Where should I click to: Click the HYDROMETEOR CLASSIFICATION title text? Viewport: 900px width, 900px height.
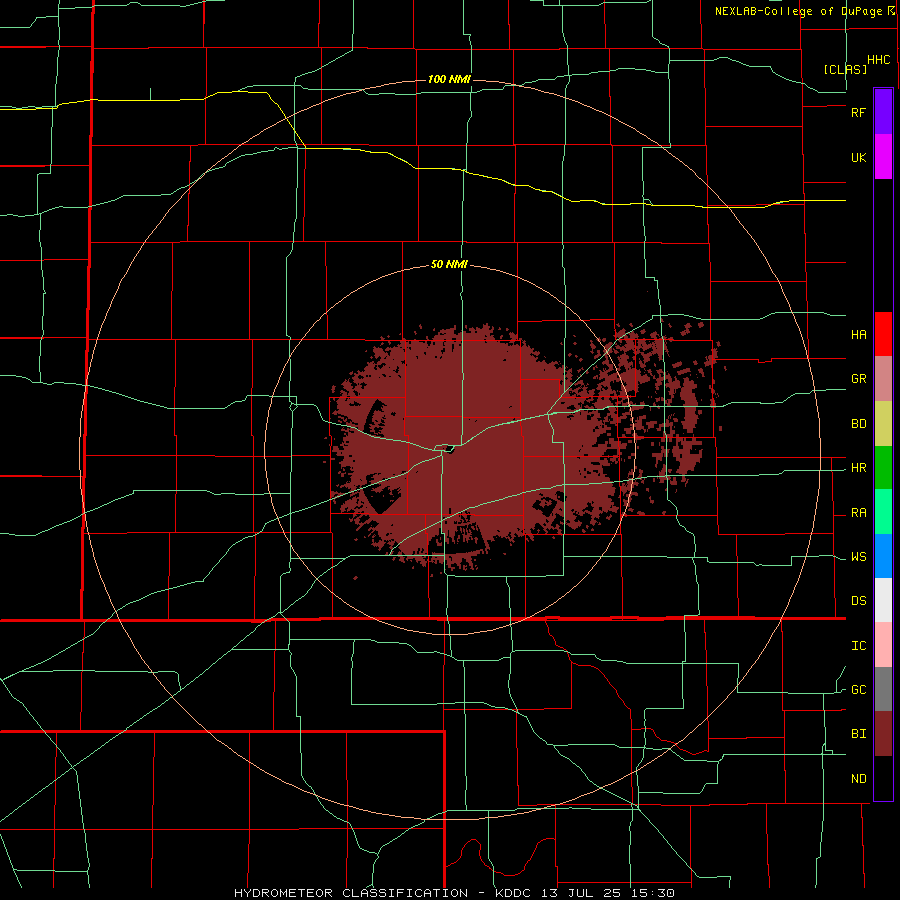click(x=351, y=893)
